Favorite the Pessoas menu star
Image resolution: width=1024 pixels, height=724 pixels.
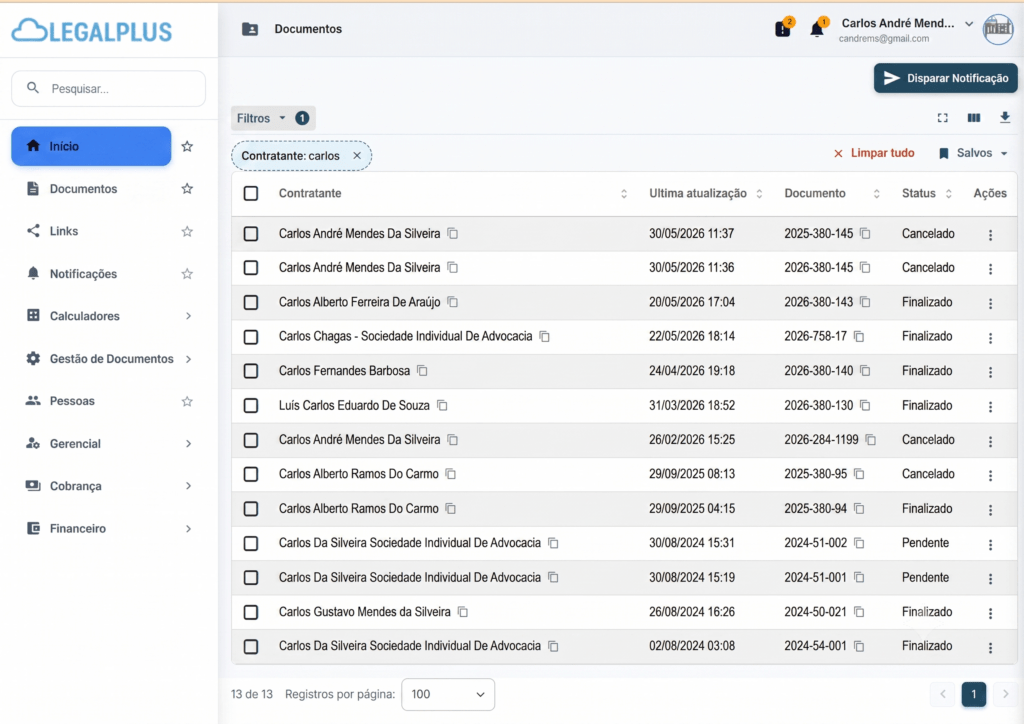pos(187,401)
